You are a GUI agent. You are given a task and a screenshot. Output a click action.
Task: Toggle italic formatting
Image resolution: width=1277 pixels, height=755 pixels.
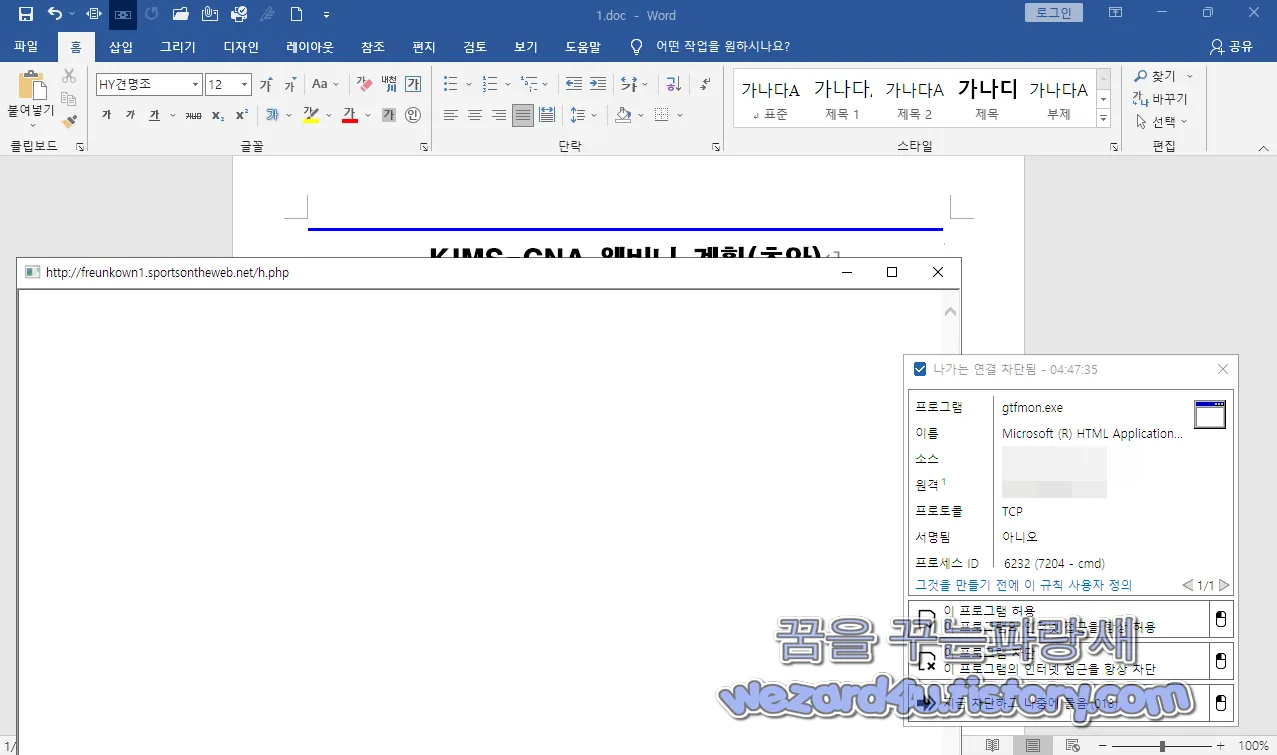tap(131, 116)
